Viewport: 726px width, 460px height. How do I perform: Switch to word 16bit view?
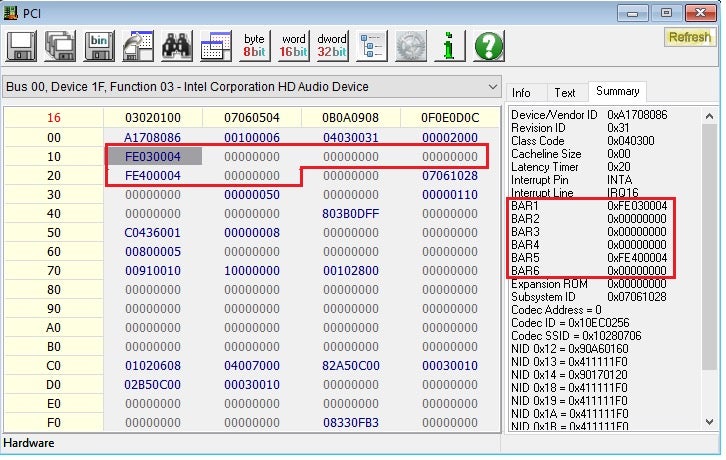pyautogui.click(x=293, y=46)
